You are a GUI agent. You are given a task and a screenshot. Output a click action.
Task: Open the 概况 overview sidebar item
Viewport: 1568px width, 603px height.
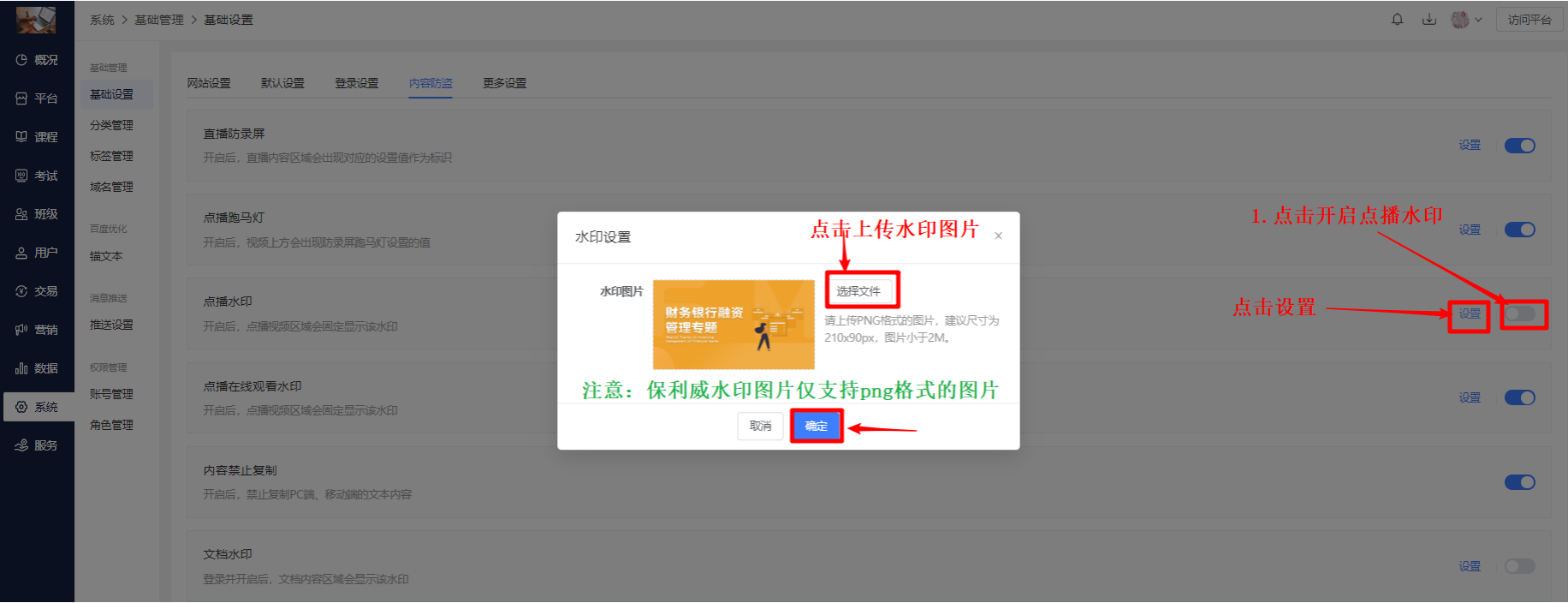click(37, 60)
